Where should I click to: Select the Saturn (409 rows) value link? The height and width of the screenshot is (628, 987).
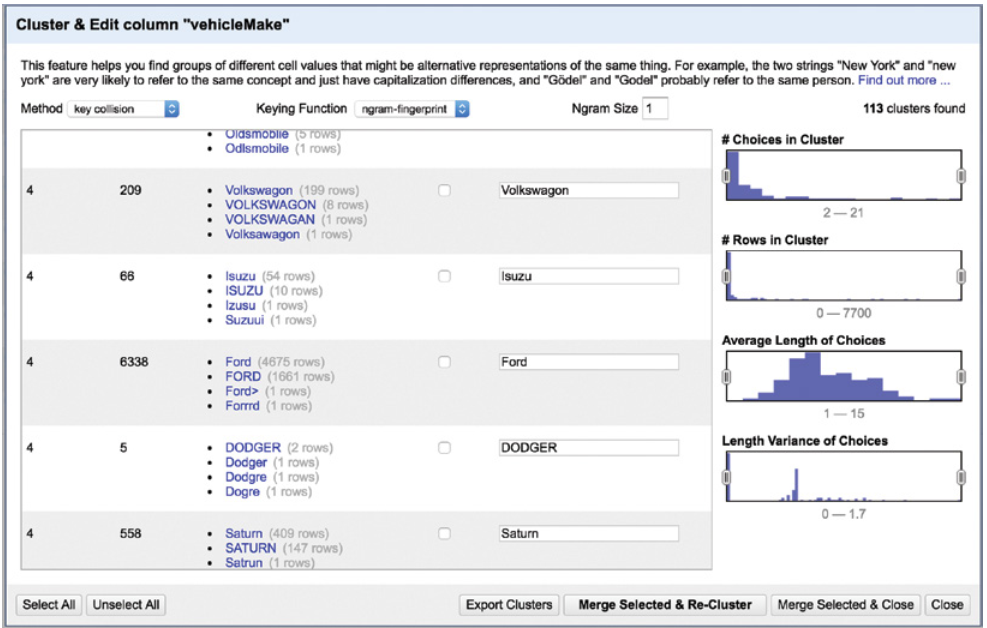[244, 534]
